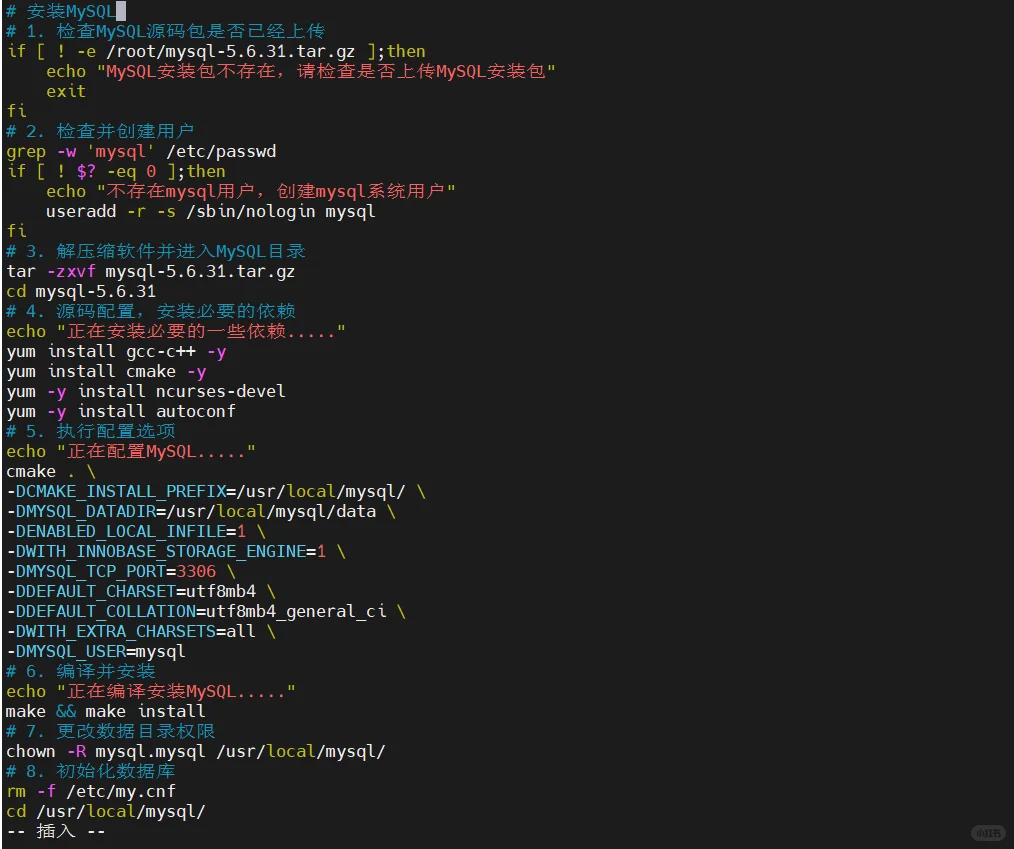Click the option '-DDEFAULT_CHARSET=utf8mb4'

point(131,592)
